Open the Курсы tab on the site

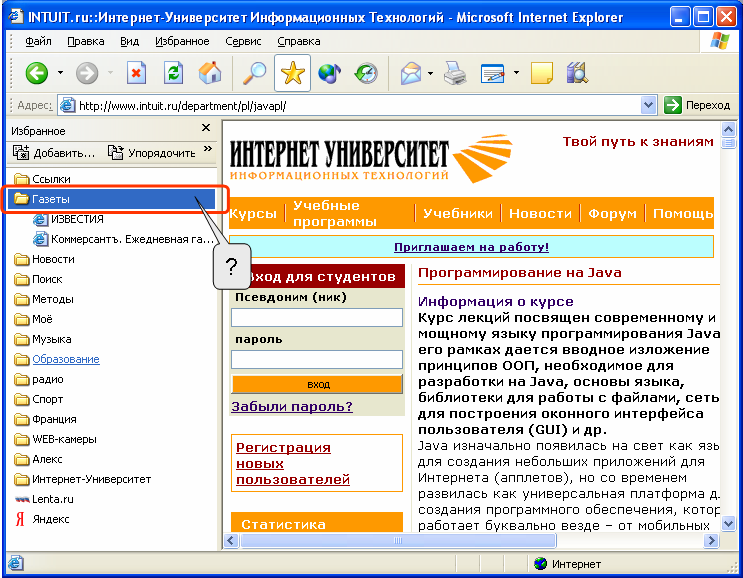coord(253,213)
